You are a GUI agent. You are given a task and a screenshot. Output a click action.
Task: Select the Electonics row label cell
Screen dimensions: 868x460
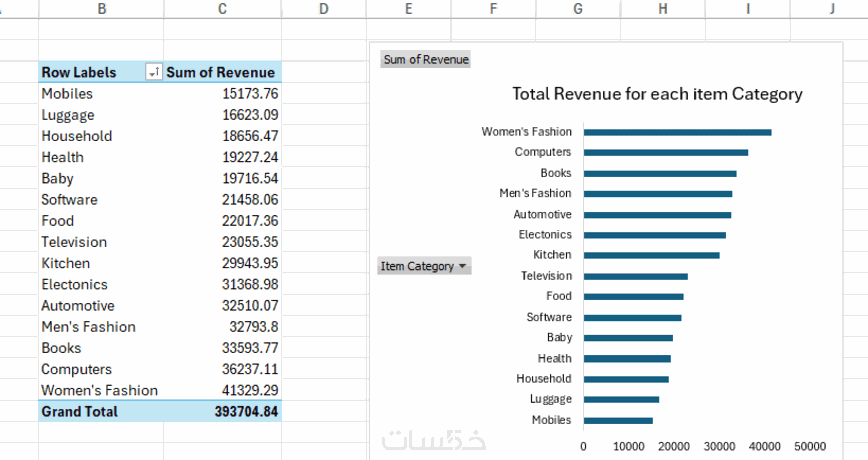point(101,284)
